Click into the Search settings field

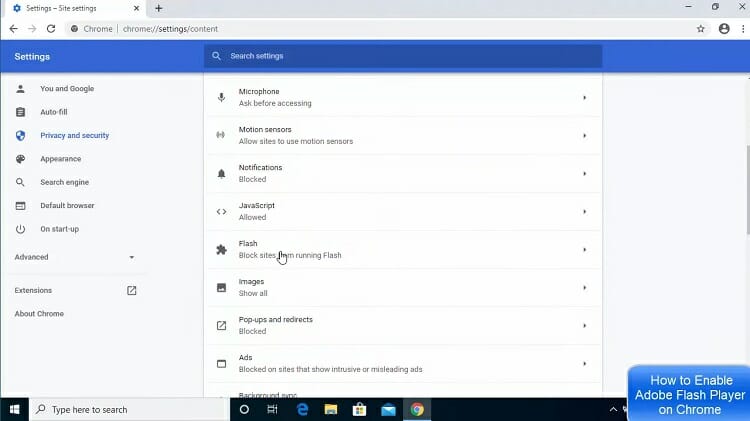click(403, 56)
